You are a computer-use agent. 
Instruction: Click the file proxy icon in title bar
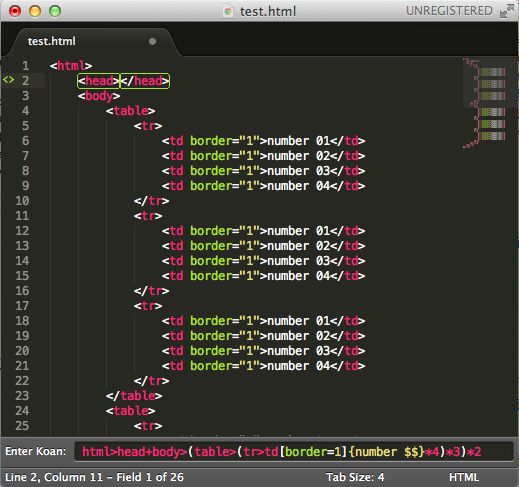pyautogui.click(x=228, y=11)
